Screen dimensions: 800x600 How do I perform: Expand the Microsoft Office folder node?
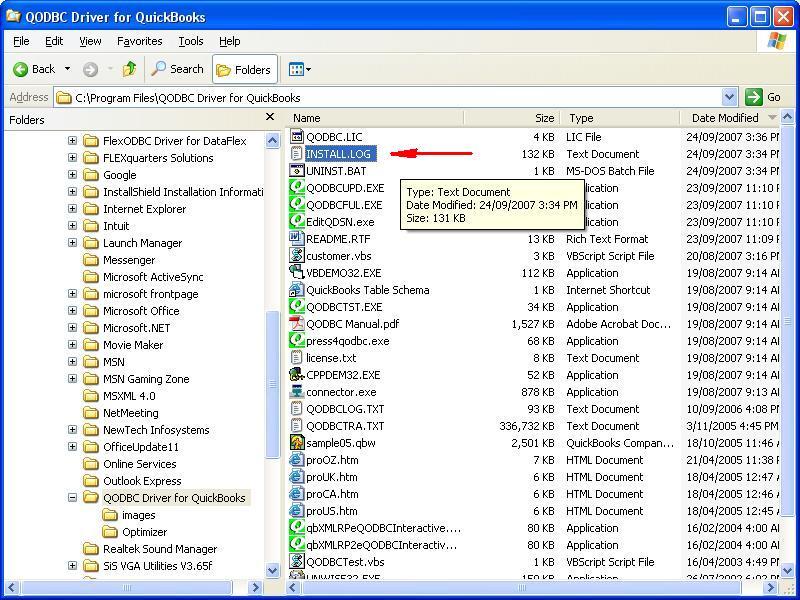[73, 311]
